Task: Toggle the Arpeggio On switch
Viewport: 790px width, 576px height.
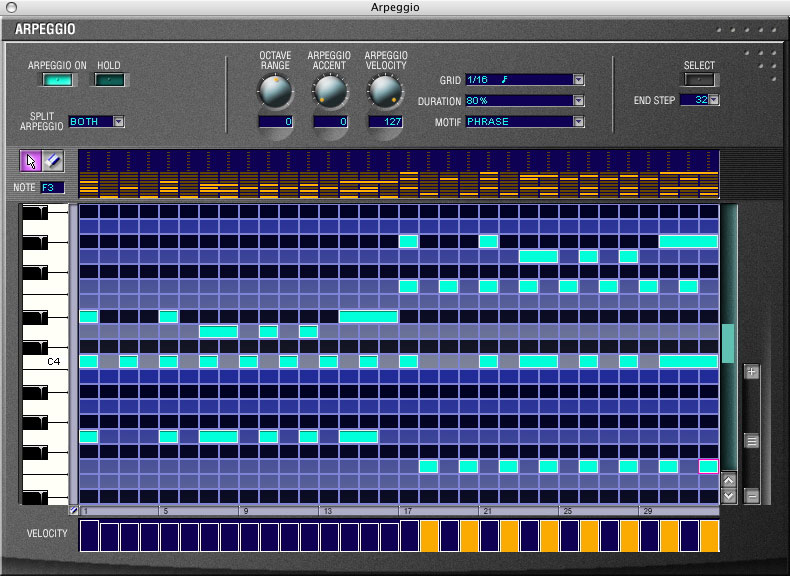Action: tap(57, 81)
